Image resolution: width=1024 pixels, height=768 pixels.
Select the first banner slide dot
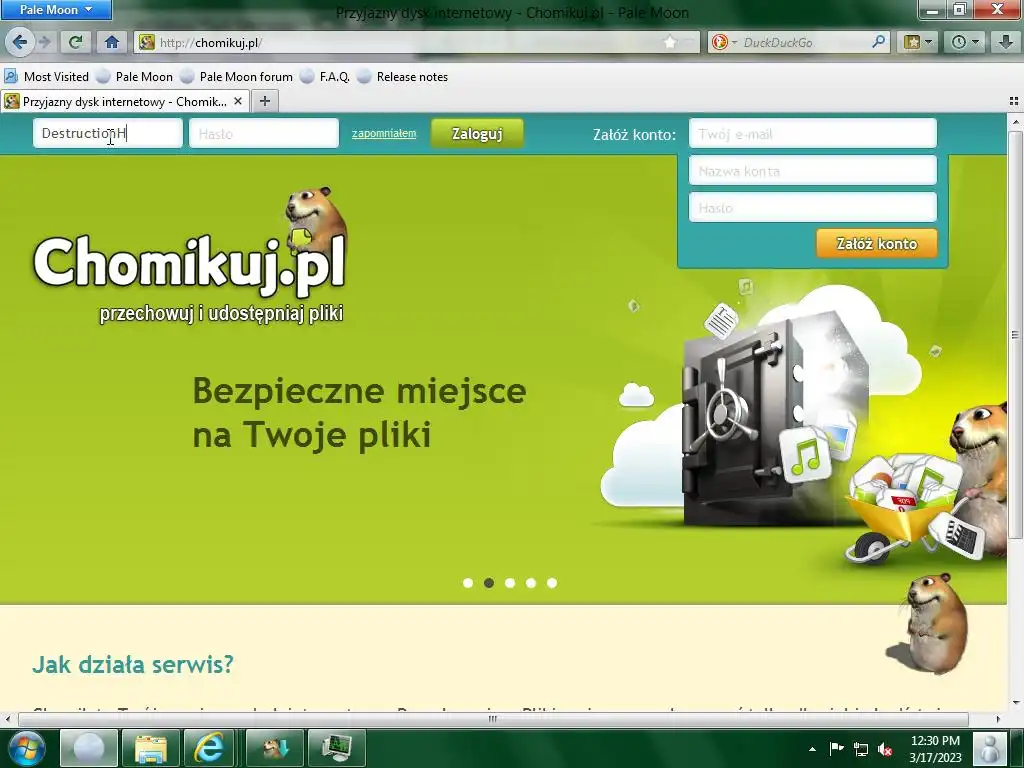468,583
